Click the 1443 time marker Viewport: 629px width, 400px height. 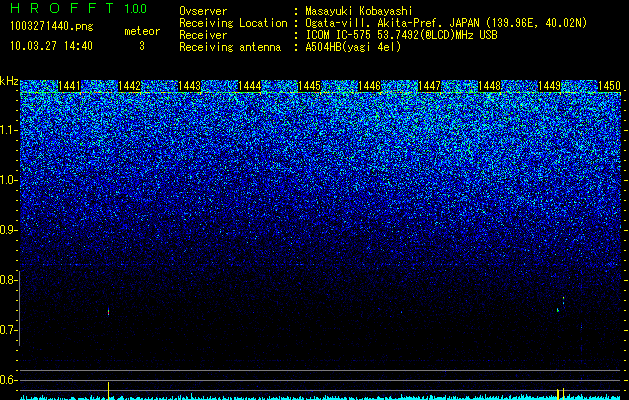click(x=189, y=86)
